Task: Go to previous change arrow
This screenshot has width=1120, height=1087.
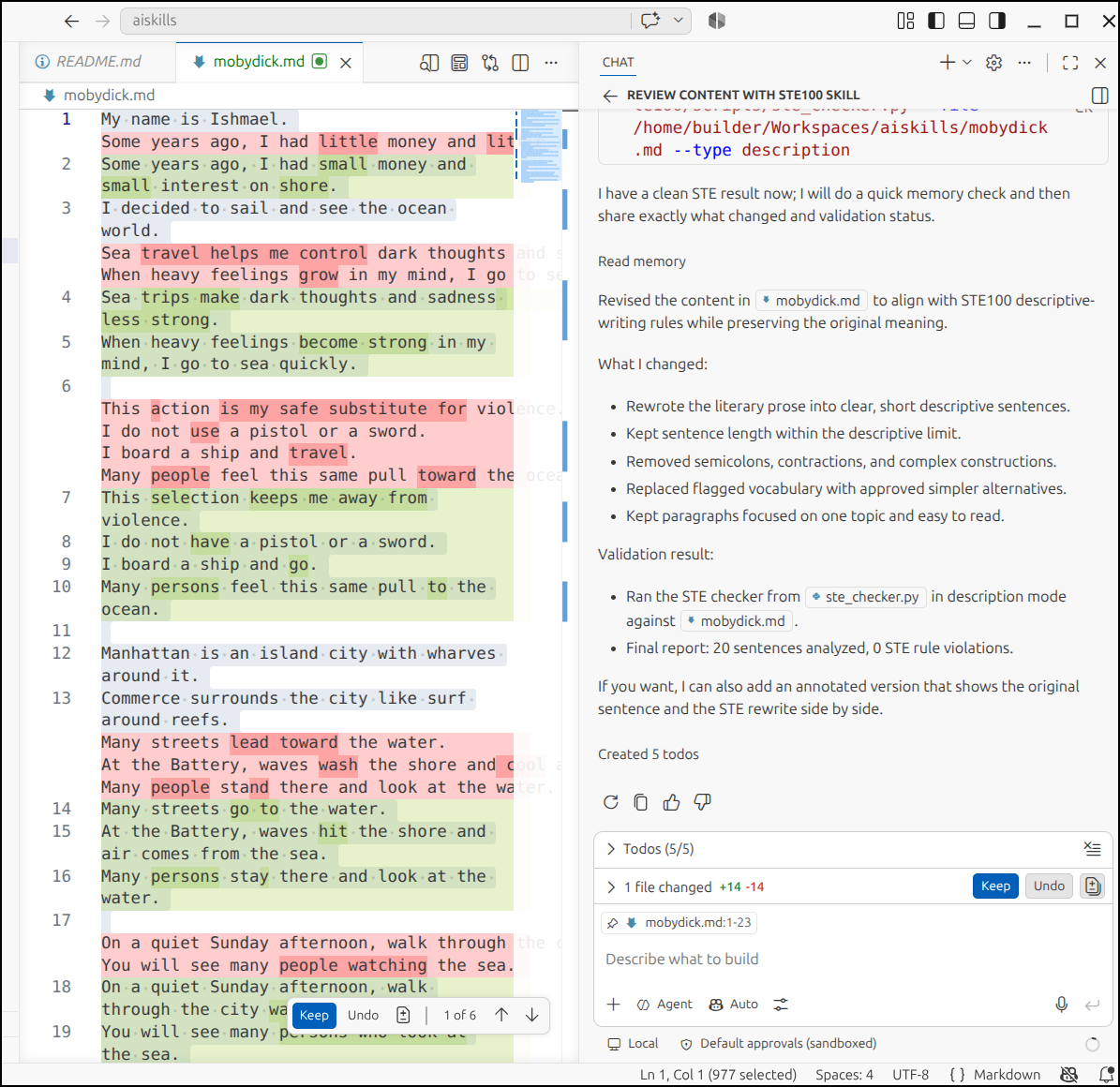Action: [501, 1015]
